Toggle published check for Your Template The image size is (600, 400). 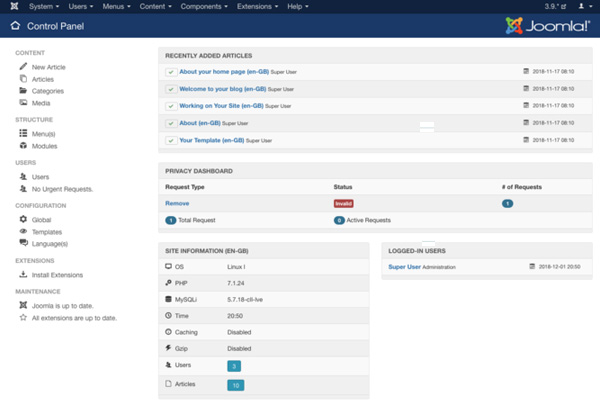(x=171, y=140)
